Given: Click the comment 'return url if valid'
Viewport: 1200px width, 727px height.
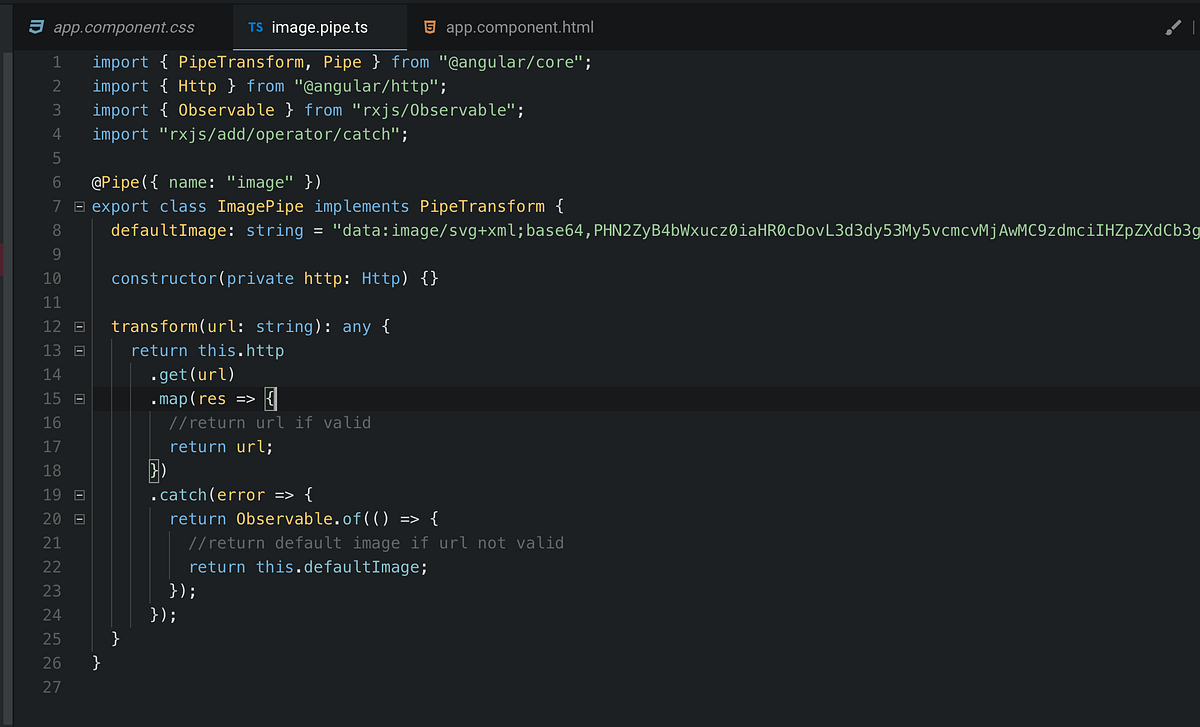Looking at the screenshot, I should coord(270,422).
